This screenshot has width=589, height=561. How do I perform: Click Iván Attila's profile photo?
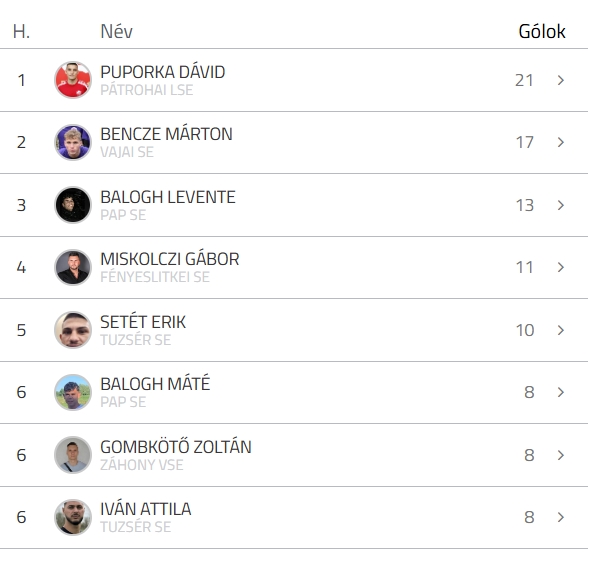pos(73,517)
